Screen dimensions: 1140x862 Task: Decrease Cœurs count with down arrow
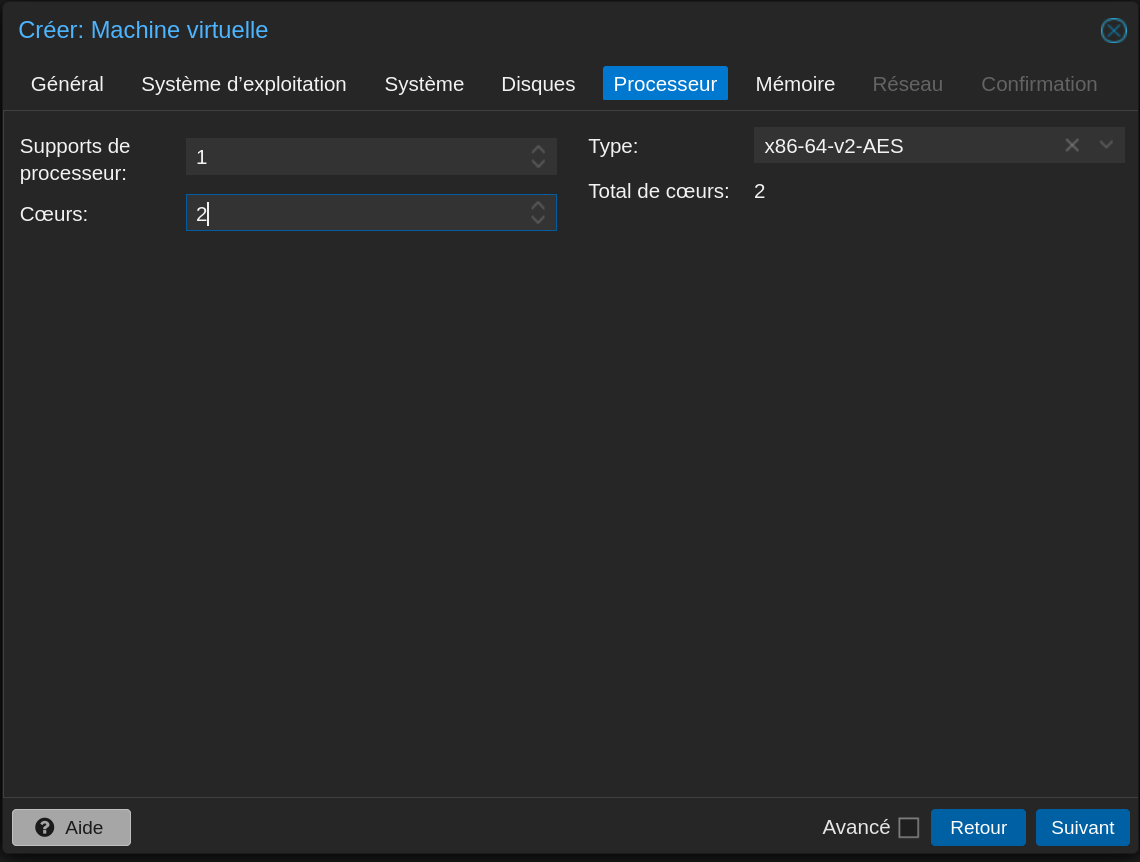pos(538,220)
